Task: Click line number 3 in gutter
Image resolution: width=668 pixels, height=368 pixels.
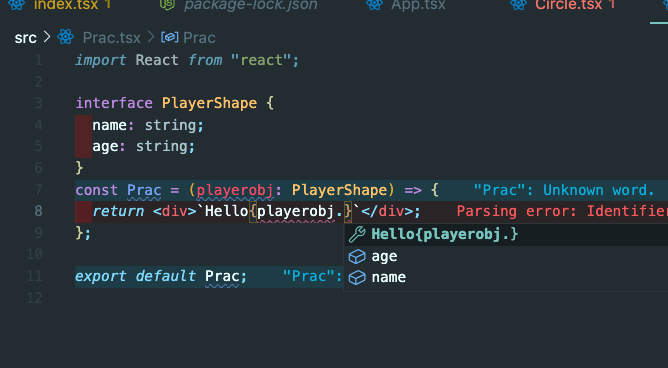Action: [38, 103]
